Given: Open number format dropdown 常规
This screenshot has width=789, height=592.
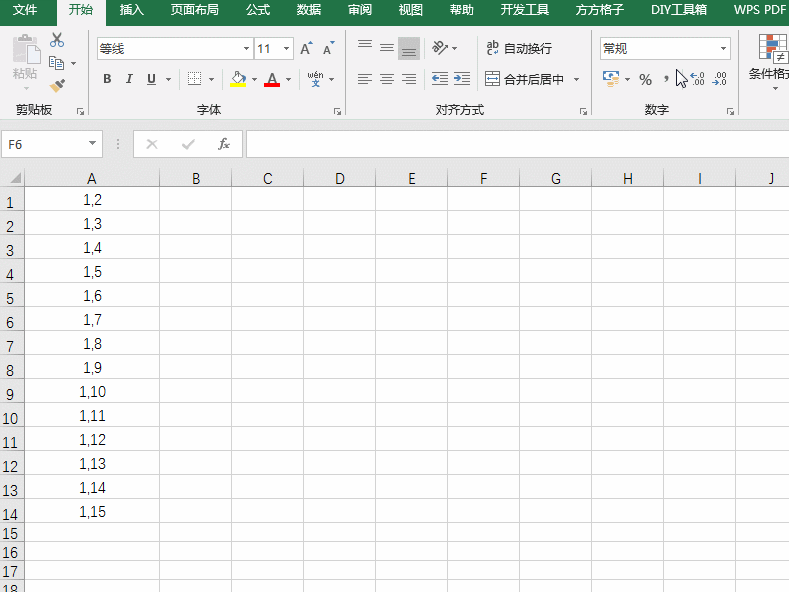Looking at the screenshot, I should point(723,49).
